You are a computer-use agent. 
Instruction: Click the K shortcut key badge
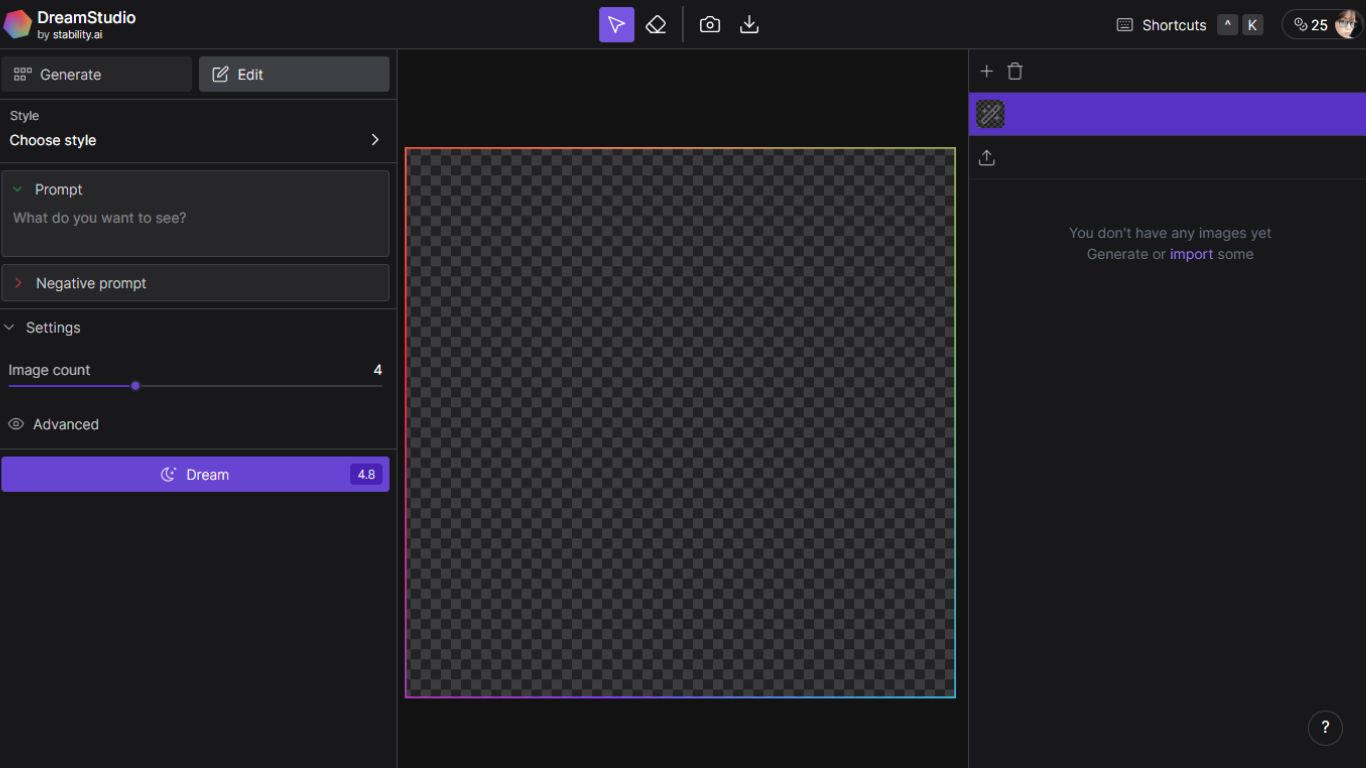1252,25
